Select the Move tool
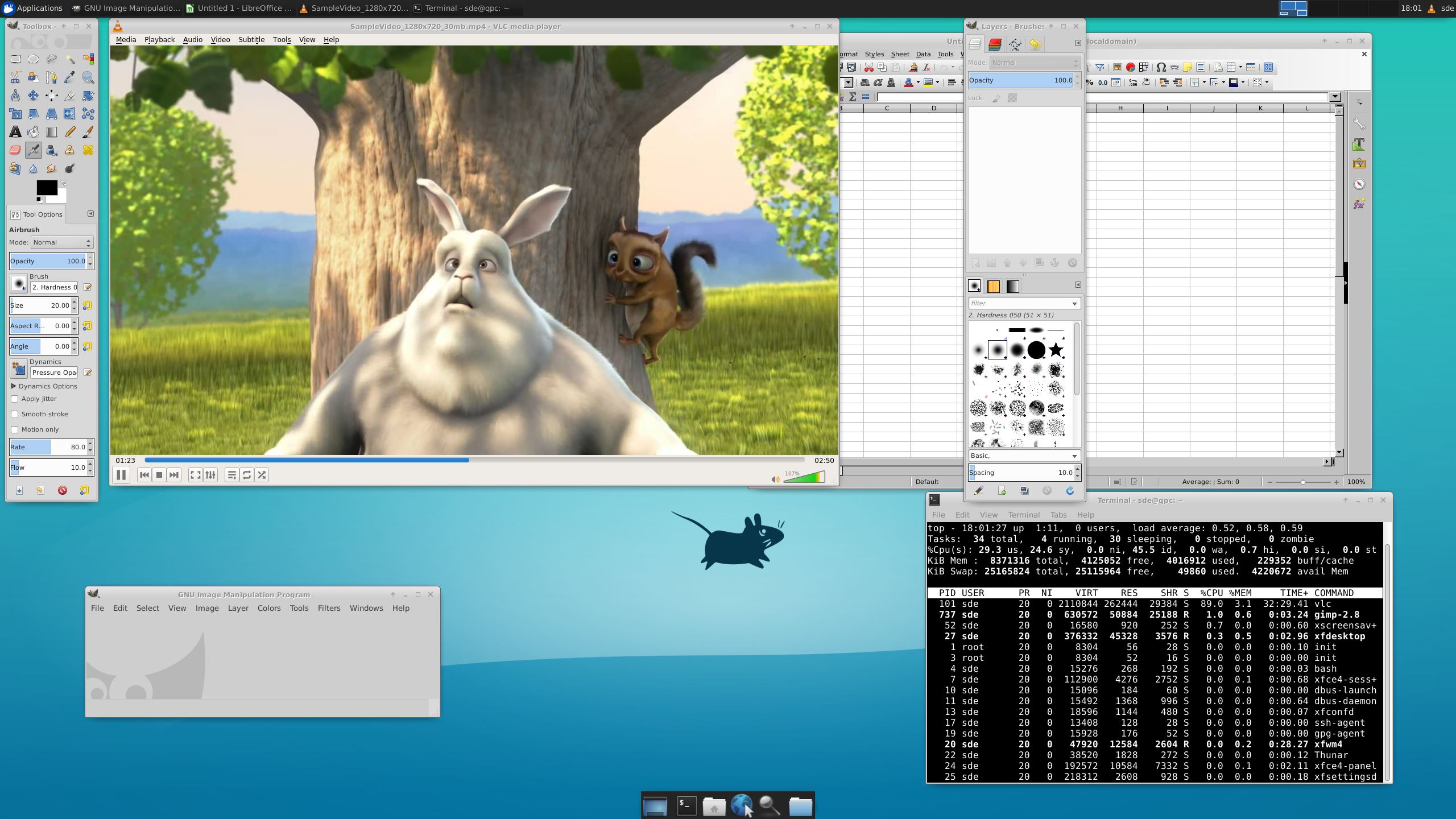 34,96
